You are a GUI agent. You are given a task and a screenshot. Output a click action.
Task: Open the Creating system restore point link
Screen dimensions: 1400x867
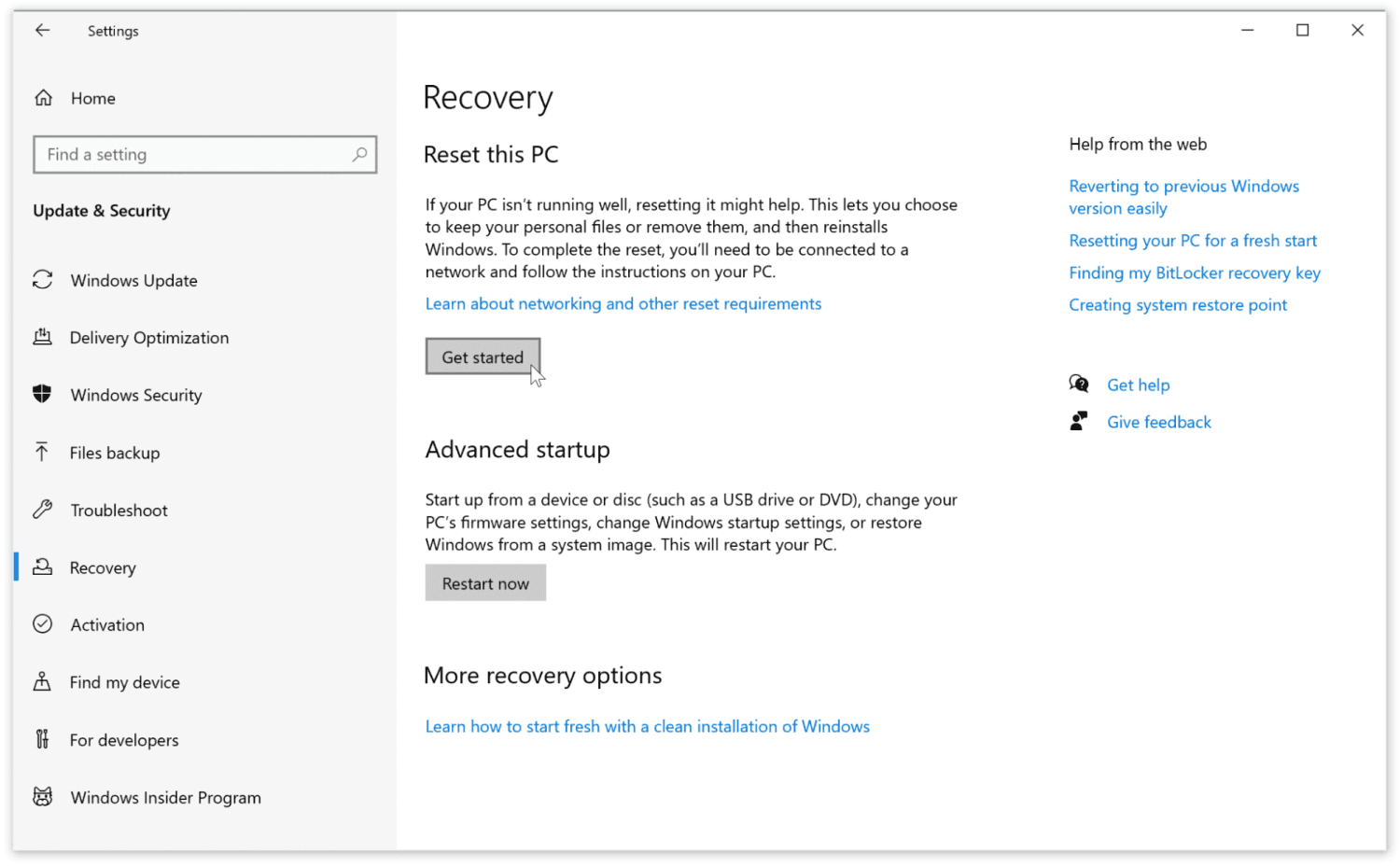click(x=1177, y=304)
